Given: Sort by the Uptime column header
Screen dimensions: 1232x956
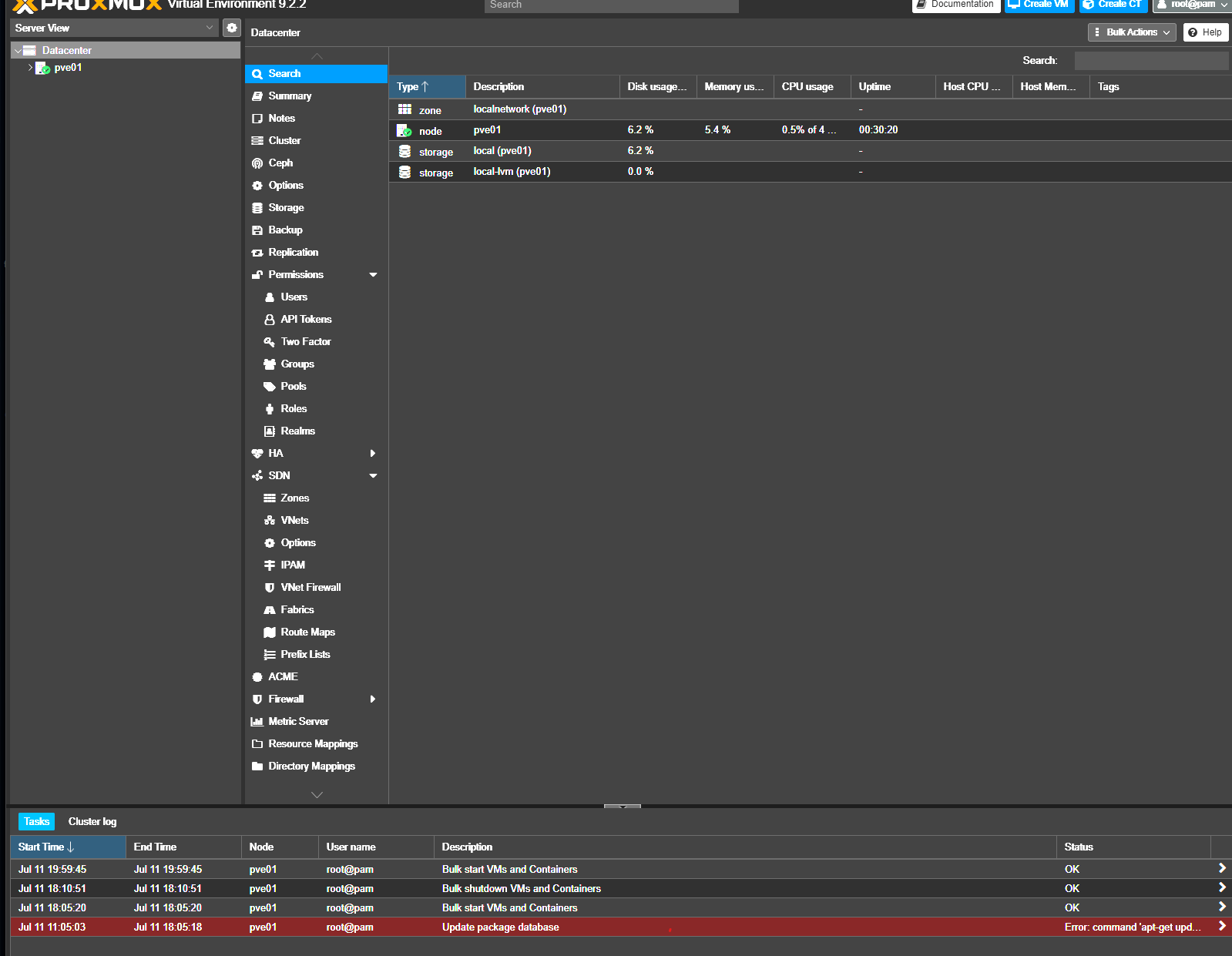Looking at the screenshot, I should 893,86.
